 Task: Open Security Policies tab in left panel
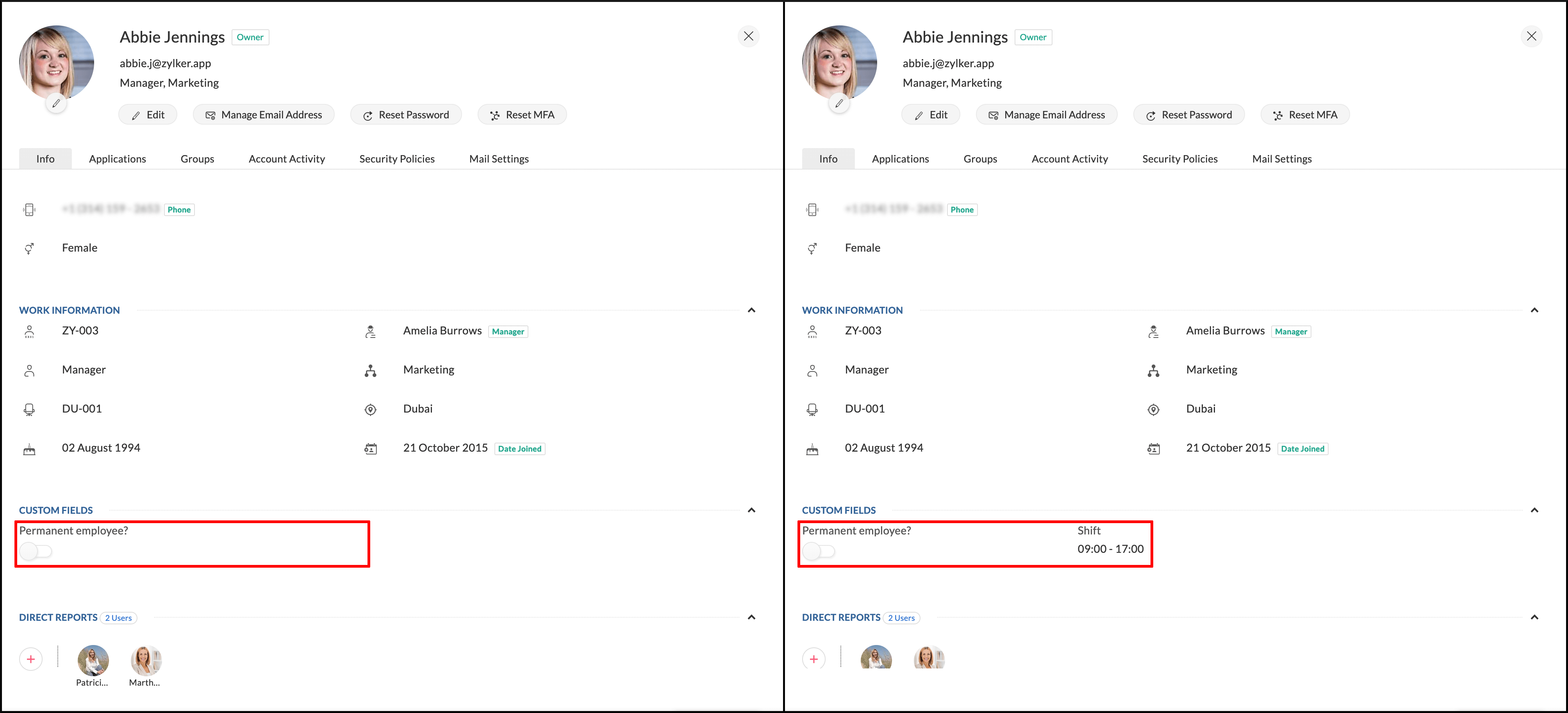[x=397, y=159]
